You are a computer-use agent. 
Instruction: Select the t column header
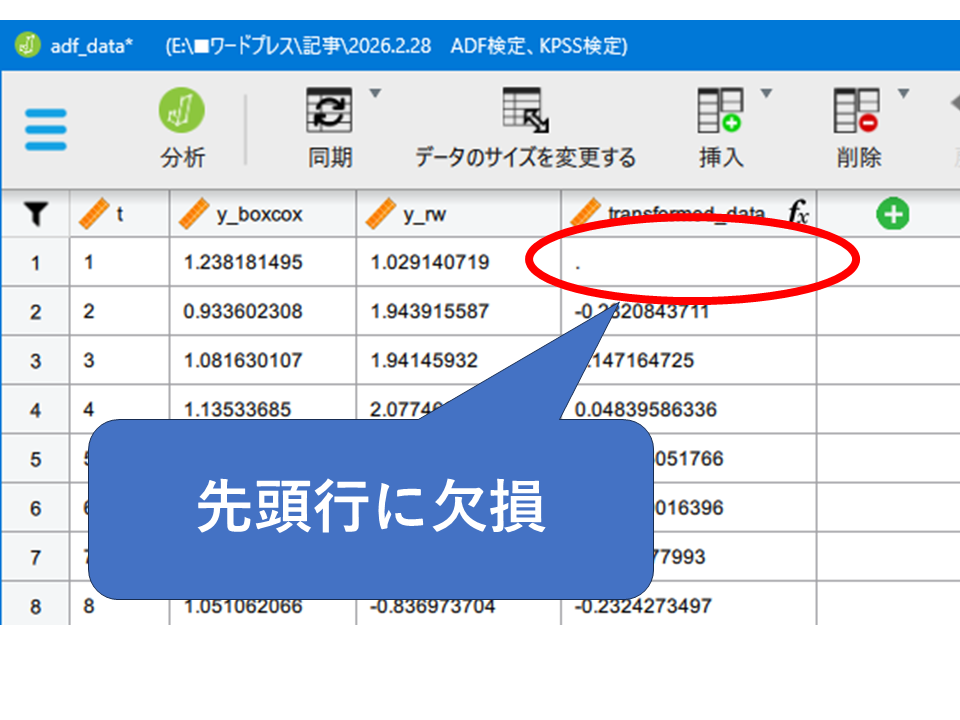pyautogui.click(x=119, y=214)
